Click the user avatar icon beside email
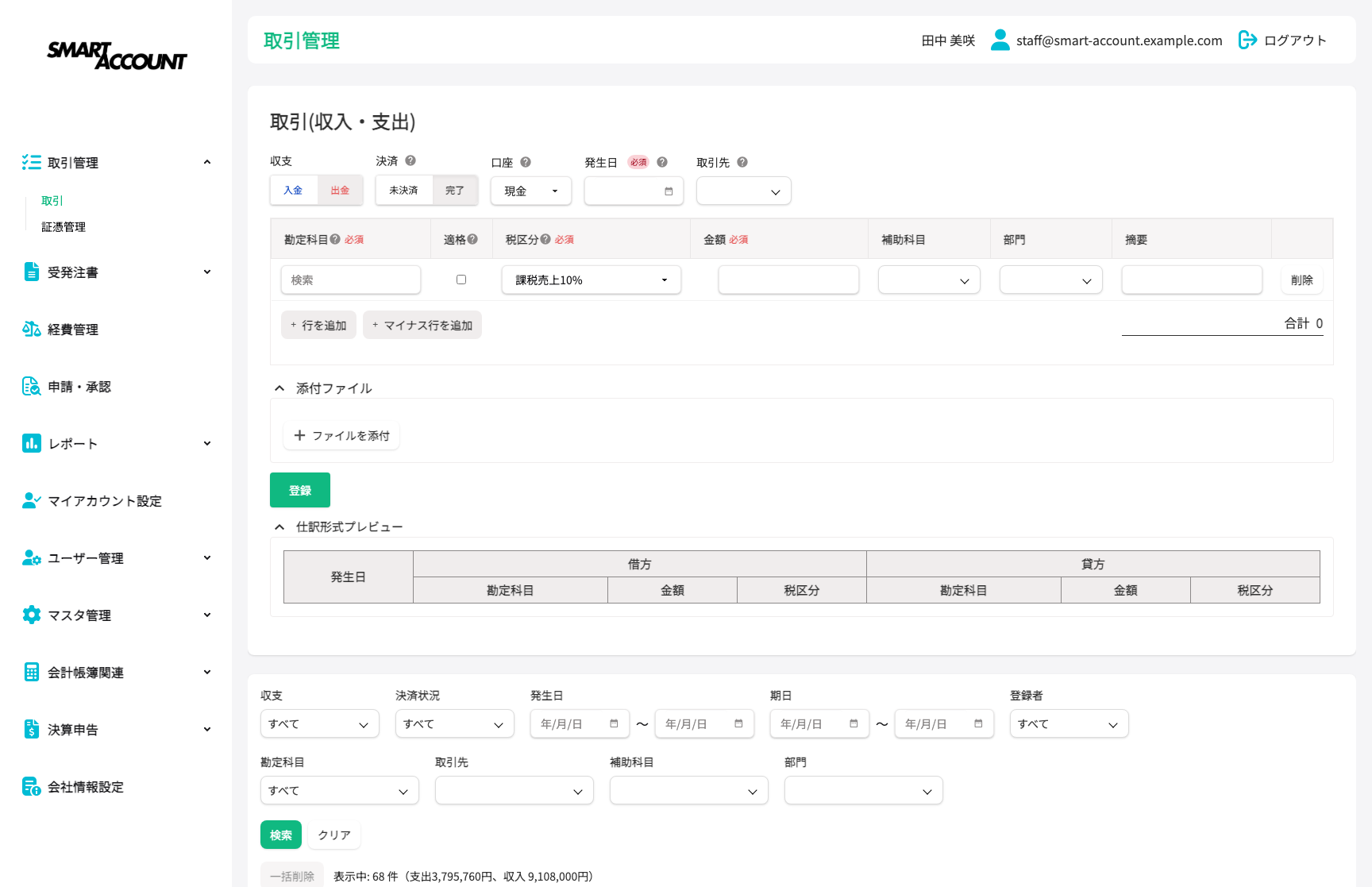The height and width of the screenshot is (887, 1372). tap(1000, 40)
